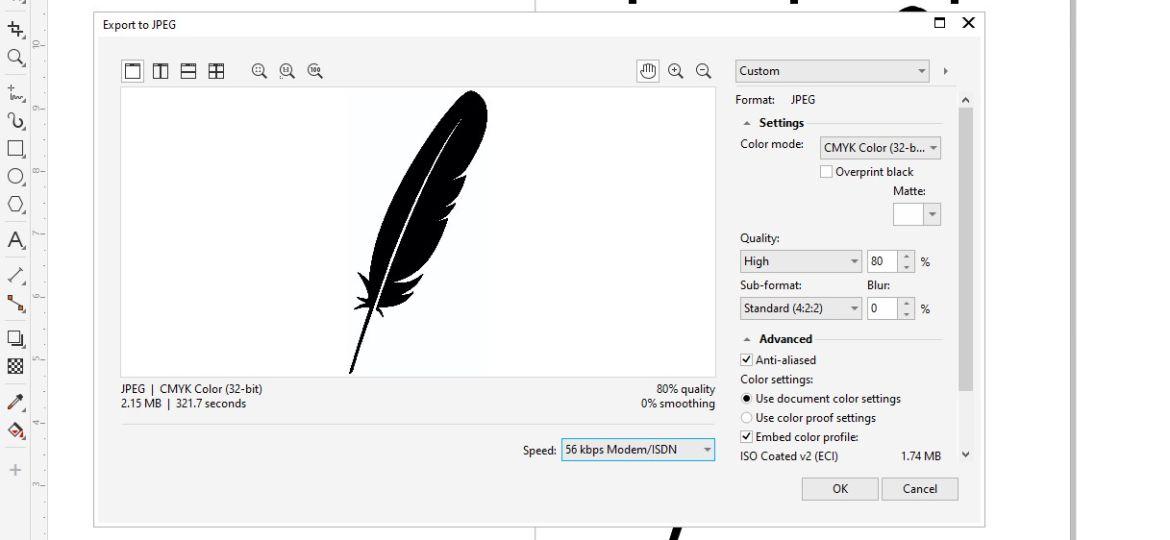This screenshot has width=1170, height=540.
Task: Expand the Speed 56 kbps Modem dropdown
Action: [x=638, y=450]
